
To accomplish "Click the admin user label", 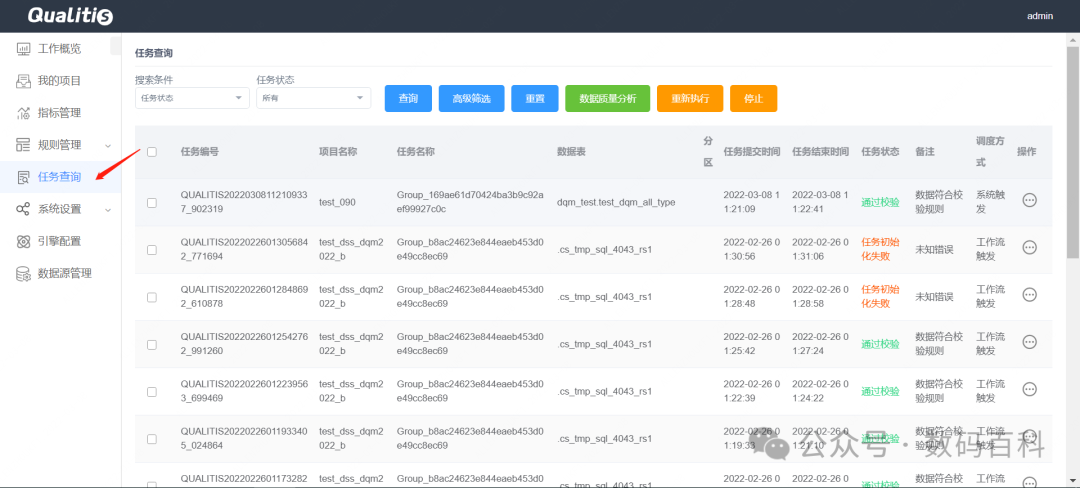I will pos(1039,16).
